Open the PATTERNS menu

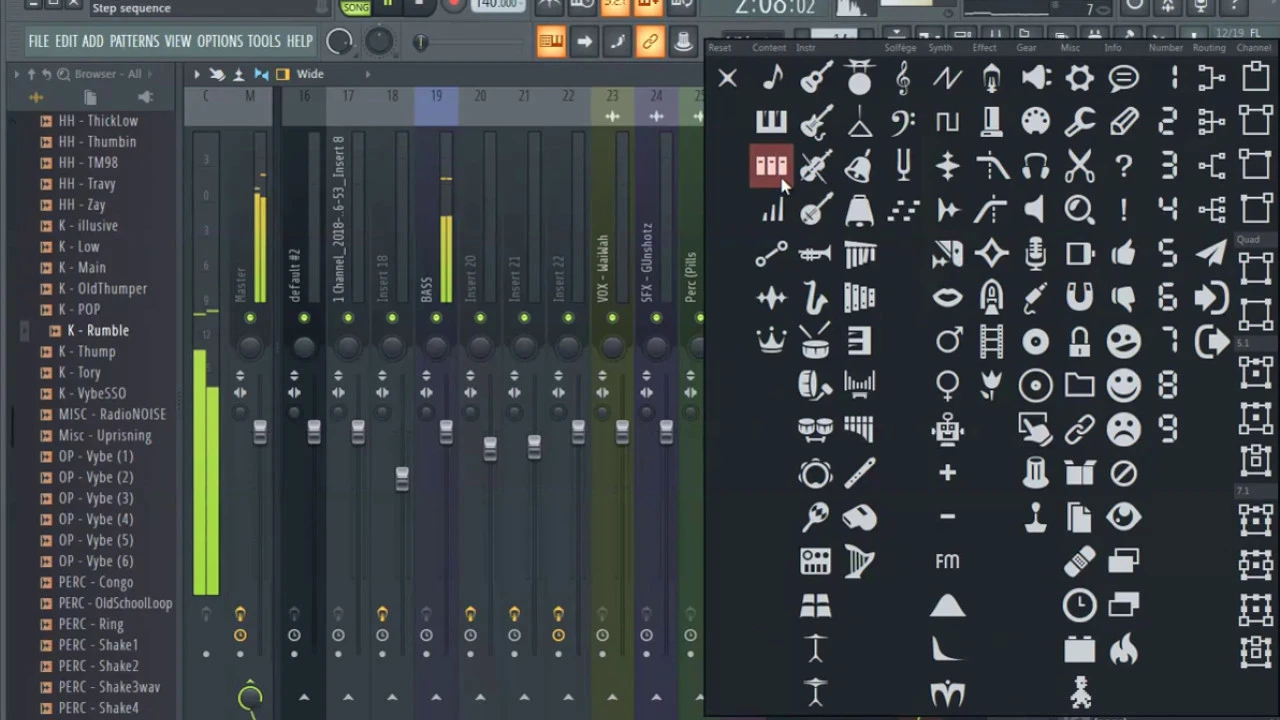134,41
